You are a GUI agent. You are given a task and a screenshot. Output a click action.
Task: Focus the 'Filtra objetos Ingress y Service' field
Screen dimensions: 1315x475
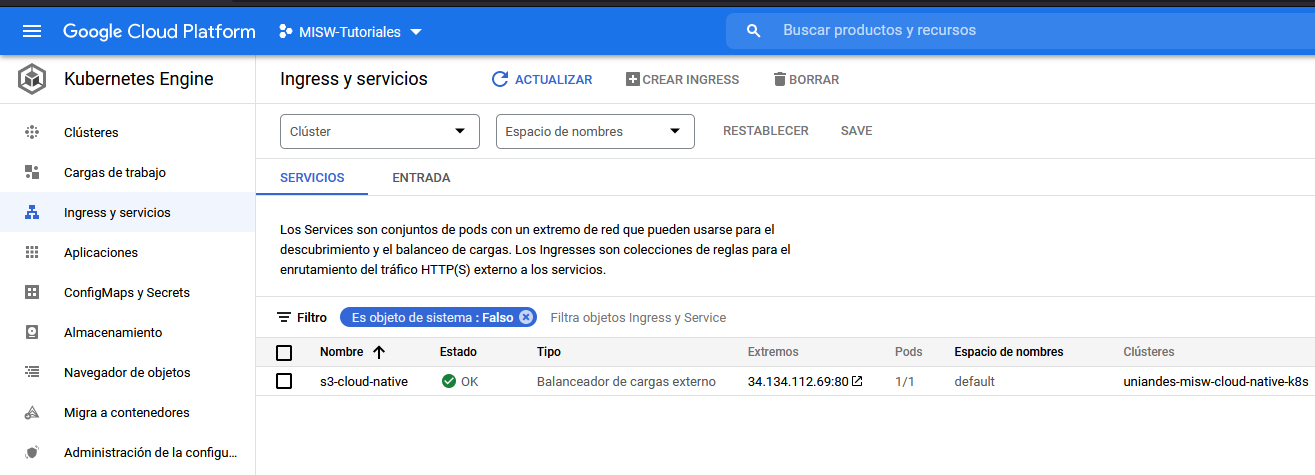point(638,317)
